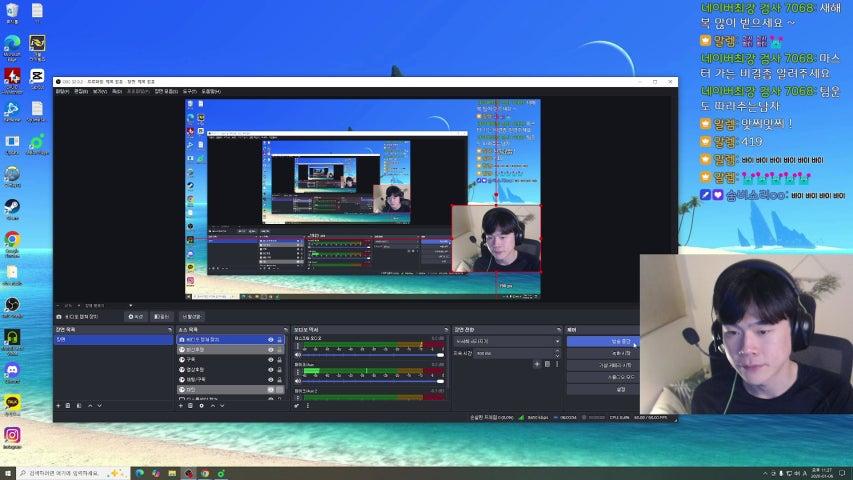Open Google Chrome desktop icon

pyautogui.click(x=12, y=240)
